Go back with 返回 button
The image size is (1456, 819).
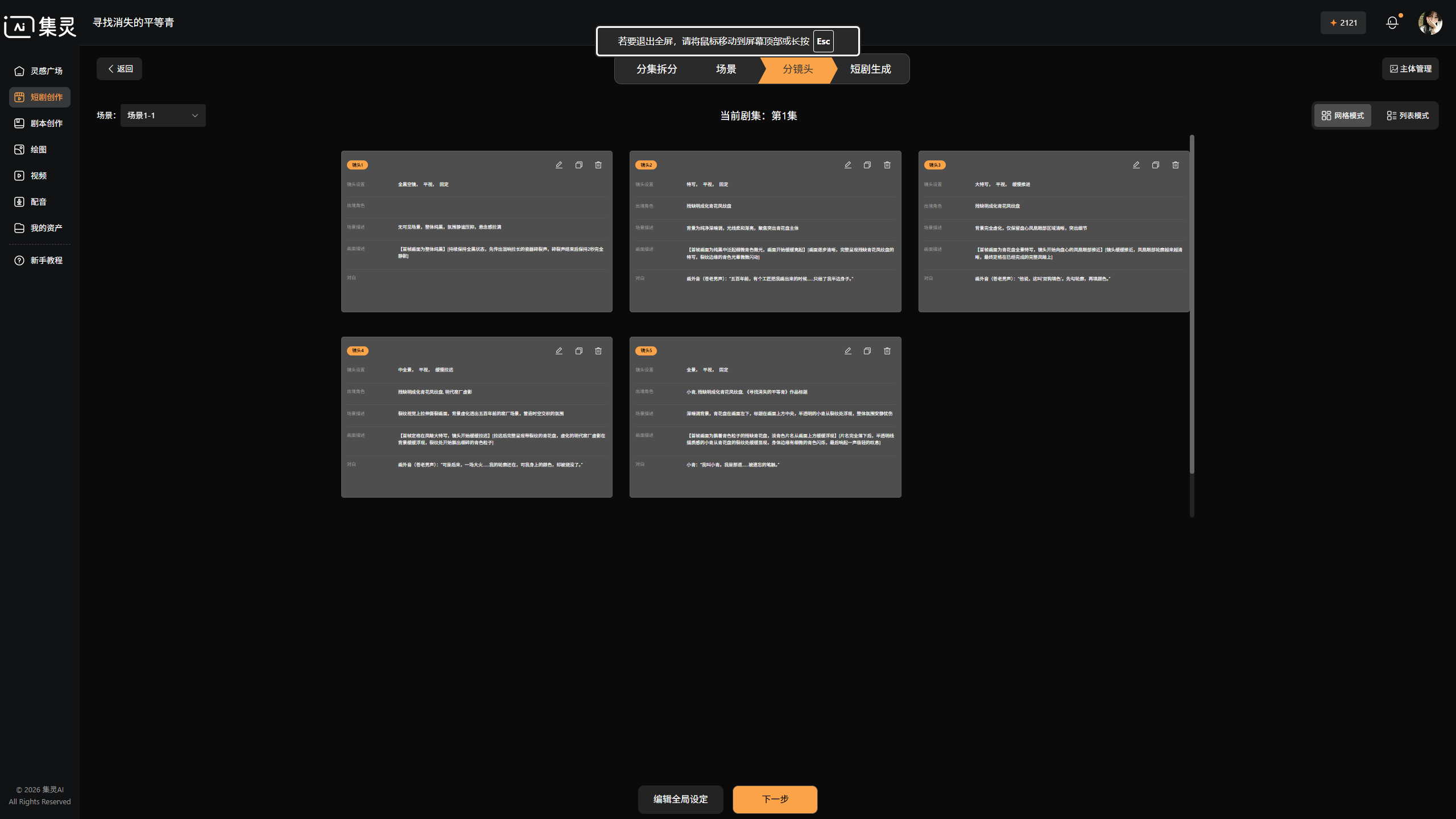click(119, 69)
